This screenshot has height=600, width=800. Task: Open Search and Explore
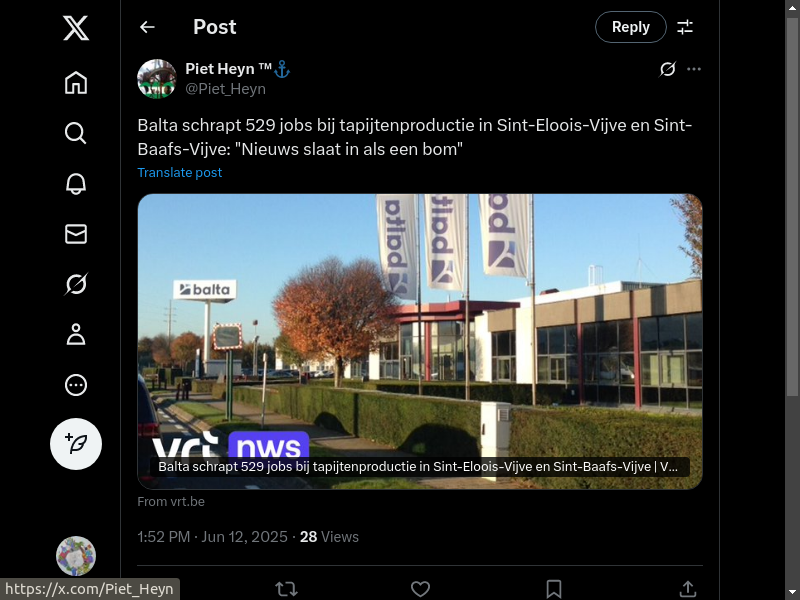point(76,133)
